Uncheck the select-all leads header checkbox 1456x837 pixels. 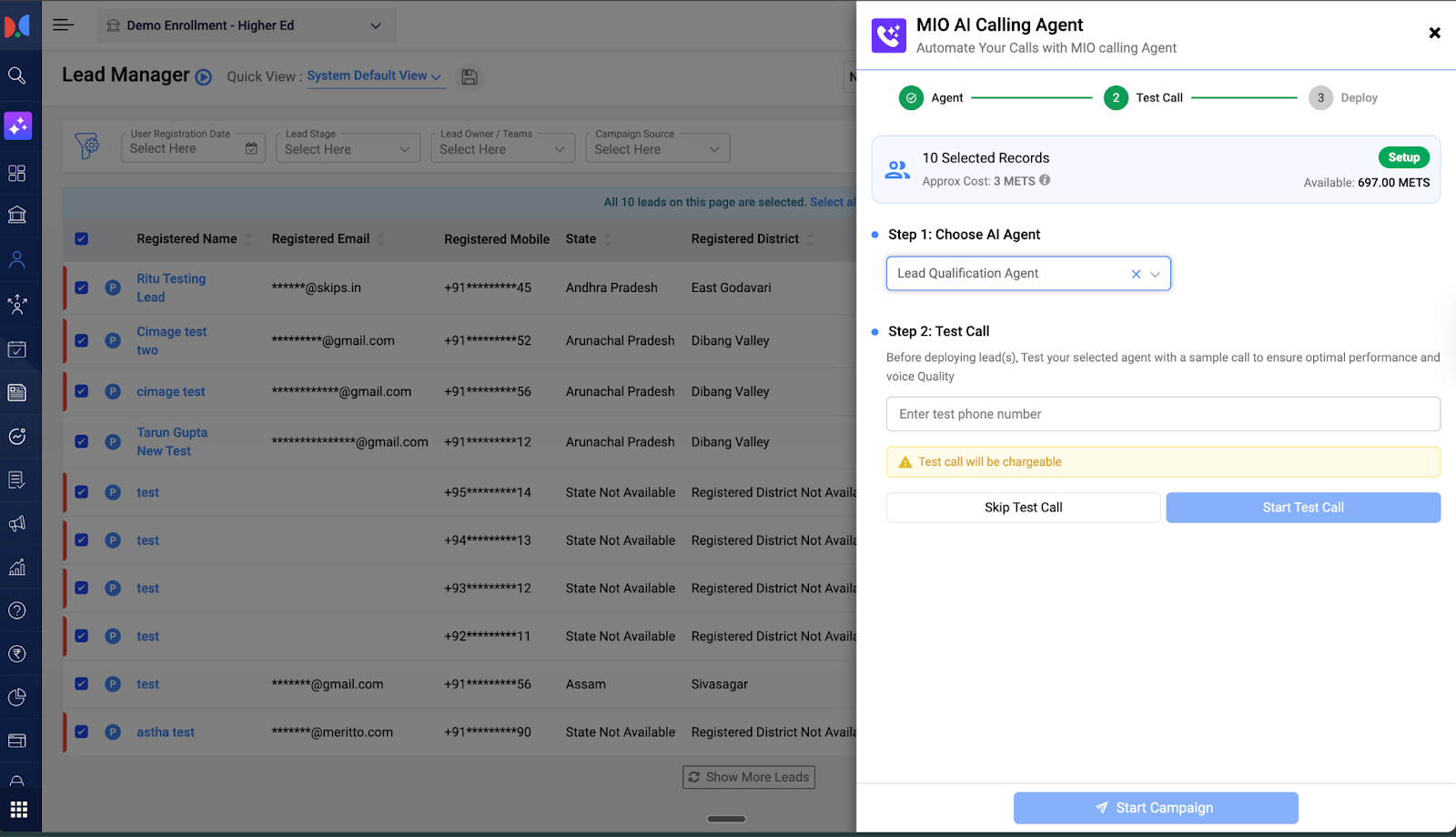tap(82, 239)
